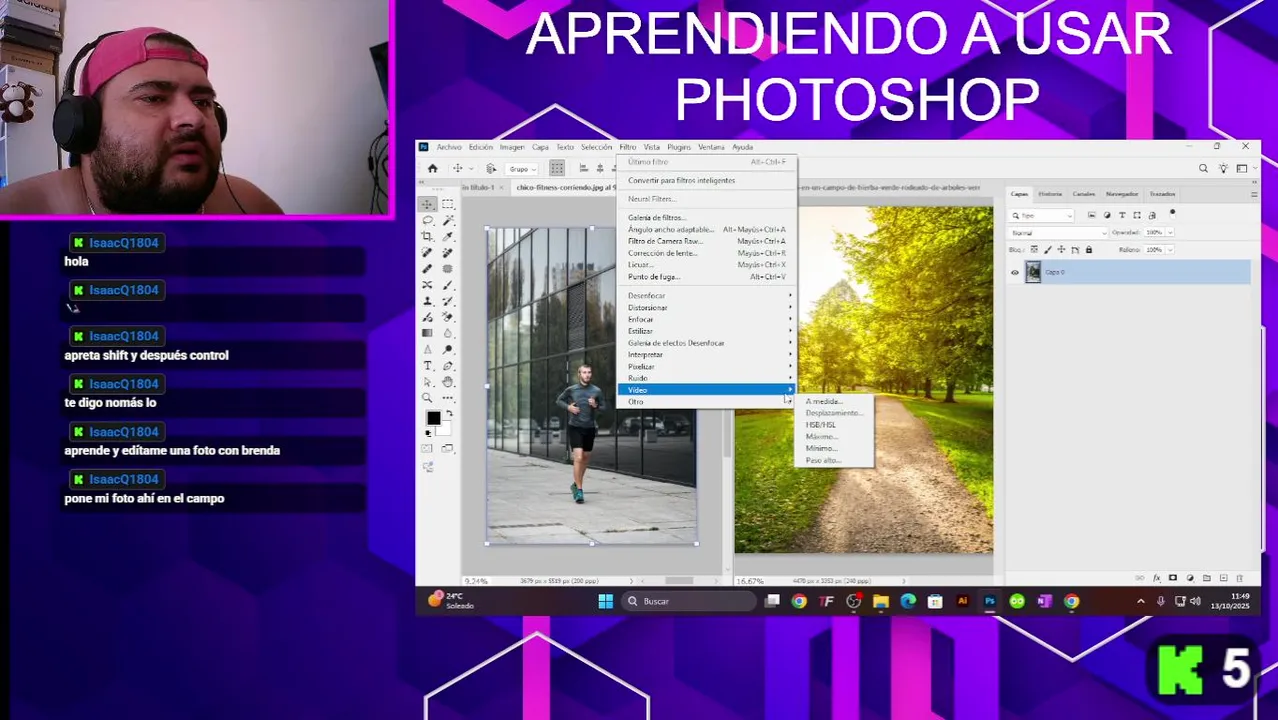Click the fx layer style icon
1278x720 pixels.
pos(1157,578)
